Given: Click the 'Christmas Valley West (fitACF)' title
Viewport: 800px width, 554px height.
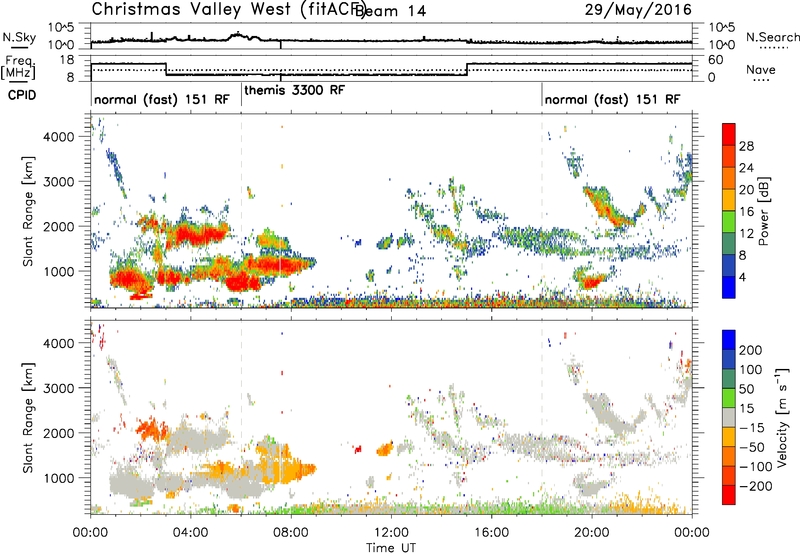Looking at the screenshot, I should coord(229,9).
